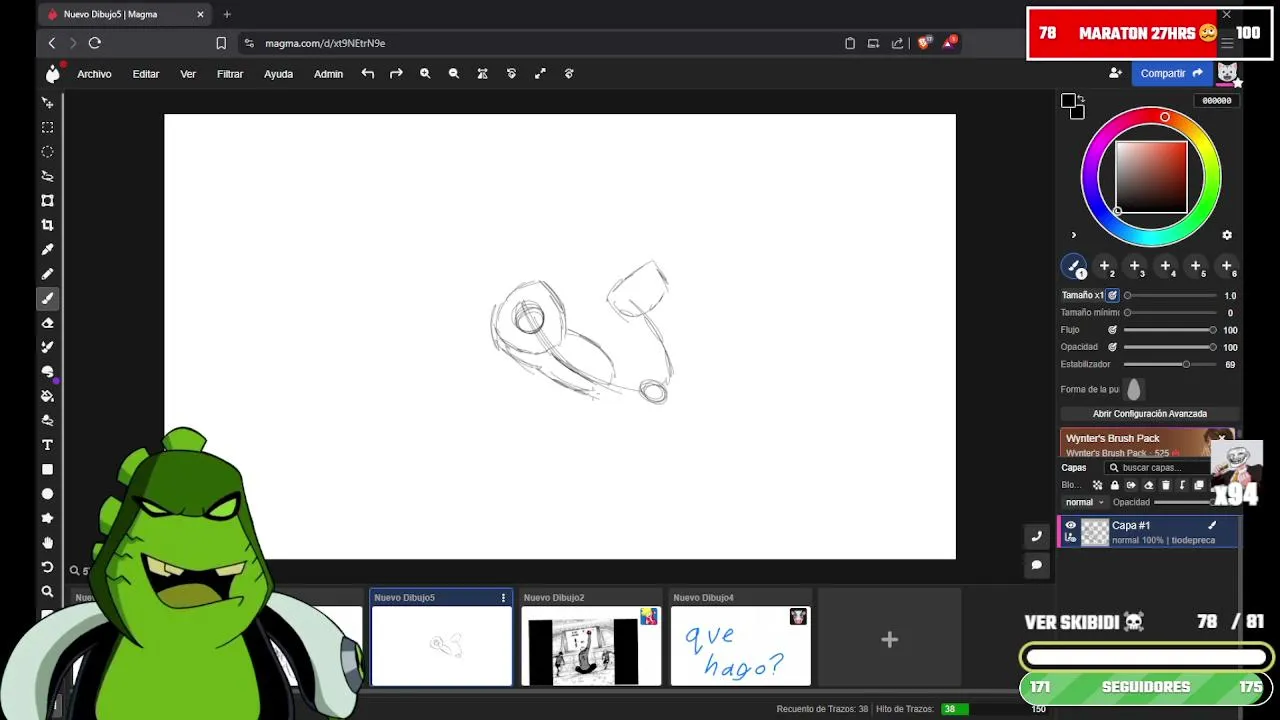
Task: Click the Zoom out magnifier icon
Action: coord(454,73)
